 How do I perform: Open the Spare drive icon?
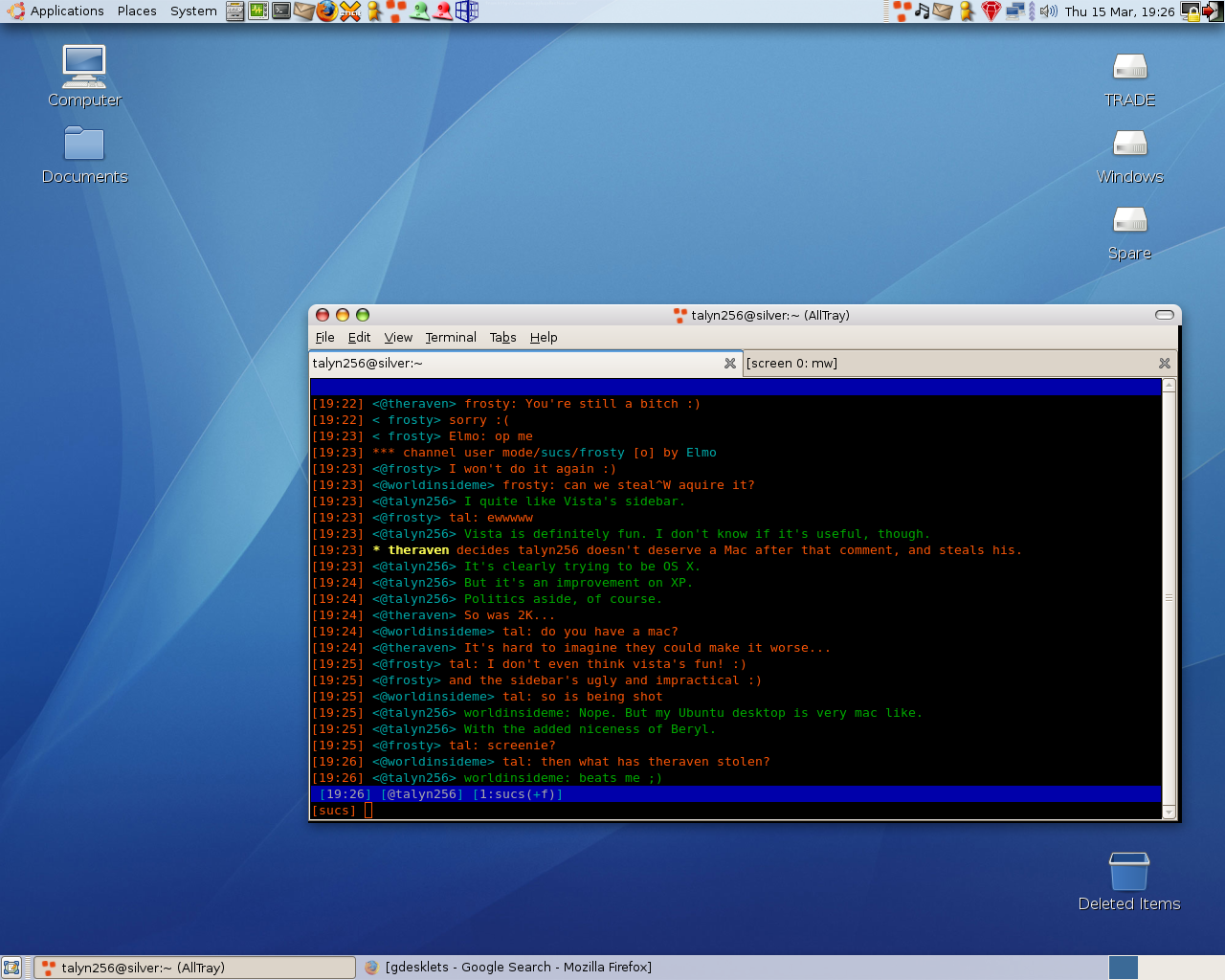coord(1129,233)
